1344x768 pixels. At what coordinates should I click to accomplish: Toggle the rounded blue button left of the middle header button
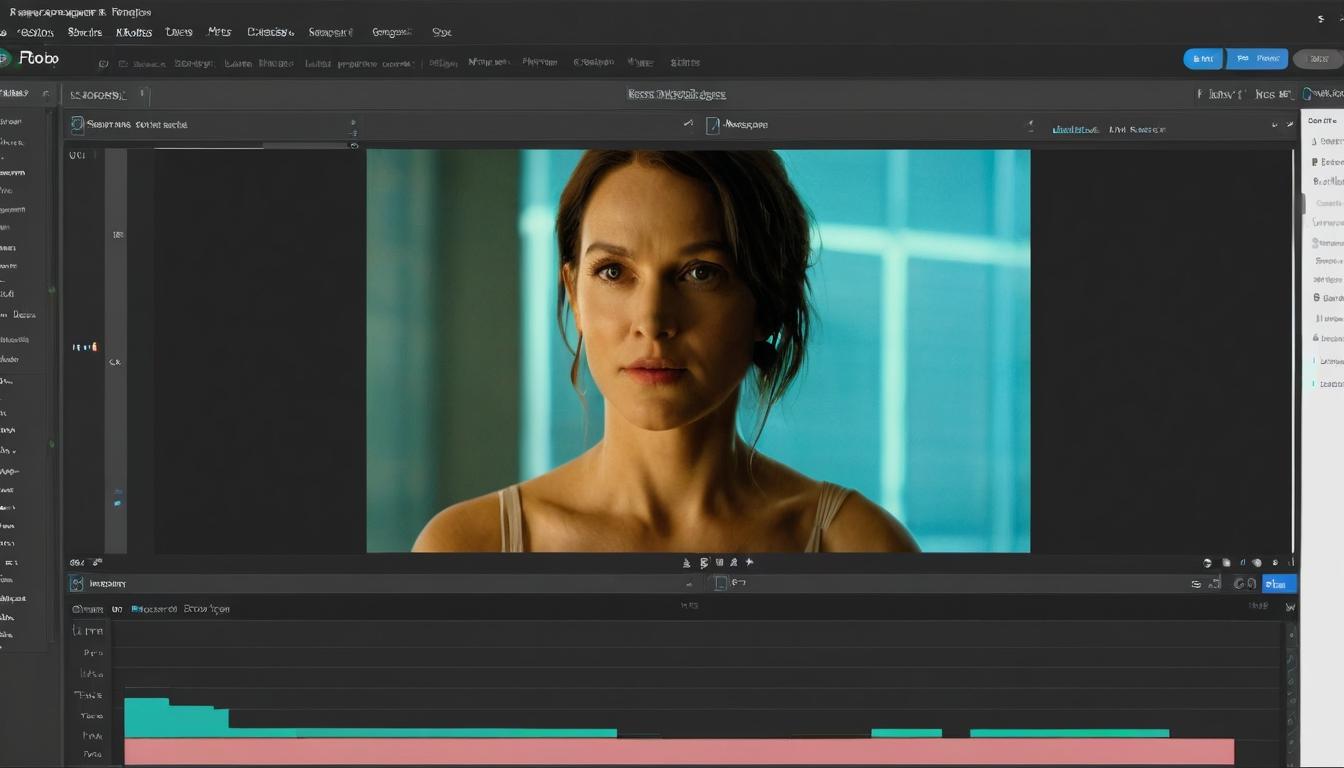coord(1203,59)
